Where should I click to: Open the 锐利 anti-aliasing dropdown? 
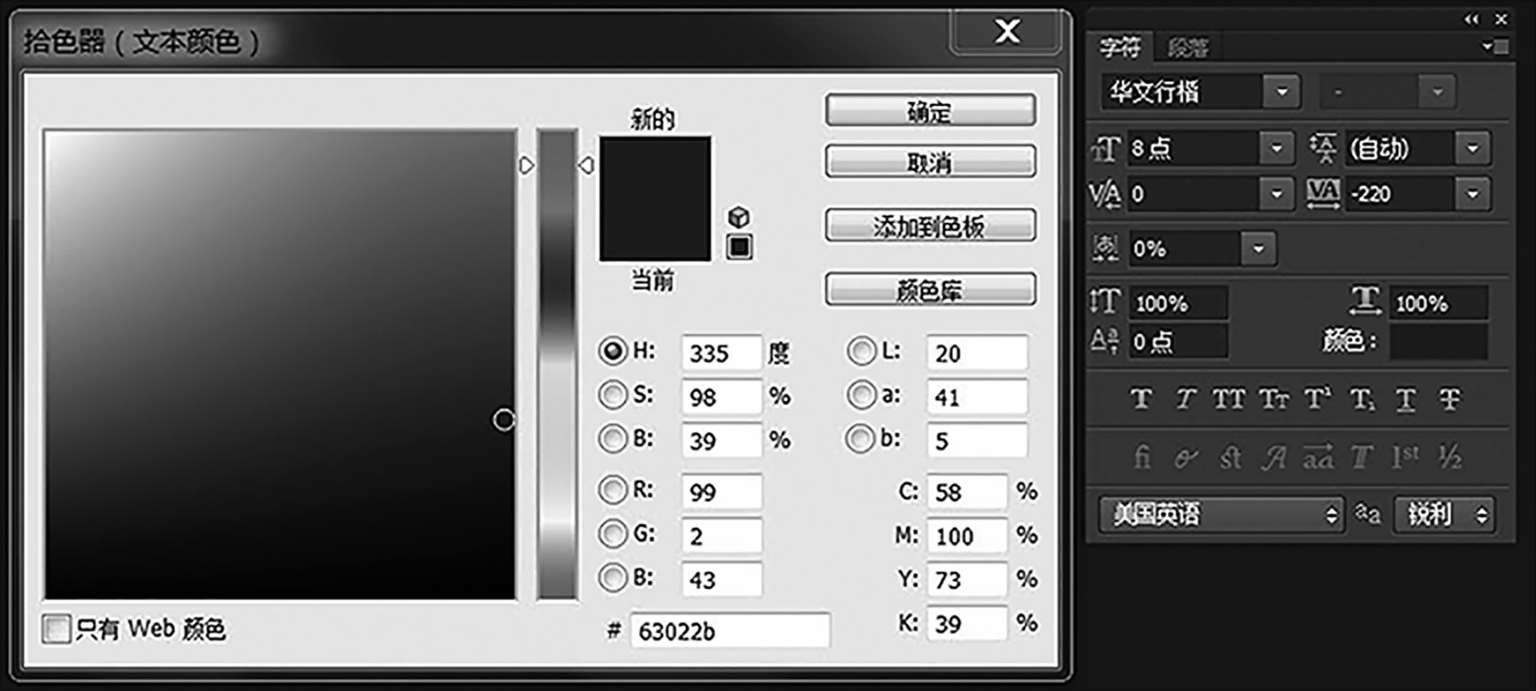1444,515
